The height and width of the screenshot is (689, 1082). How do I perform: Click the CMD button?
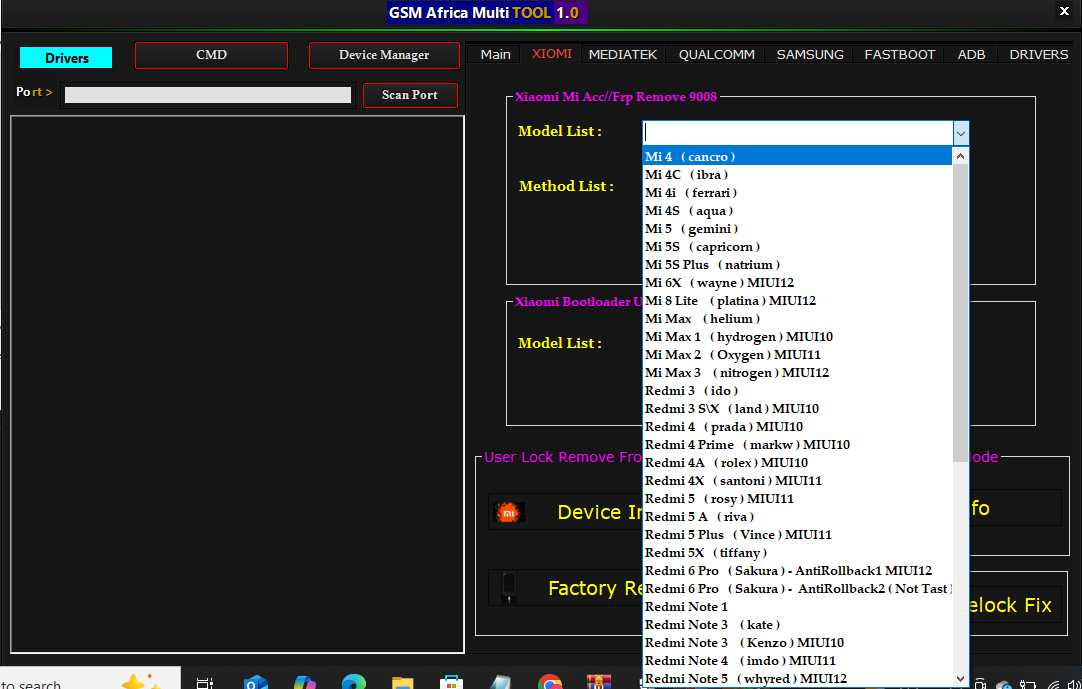pos(211,55)
